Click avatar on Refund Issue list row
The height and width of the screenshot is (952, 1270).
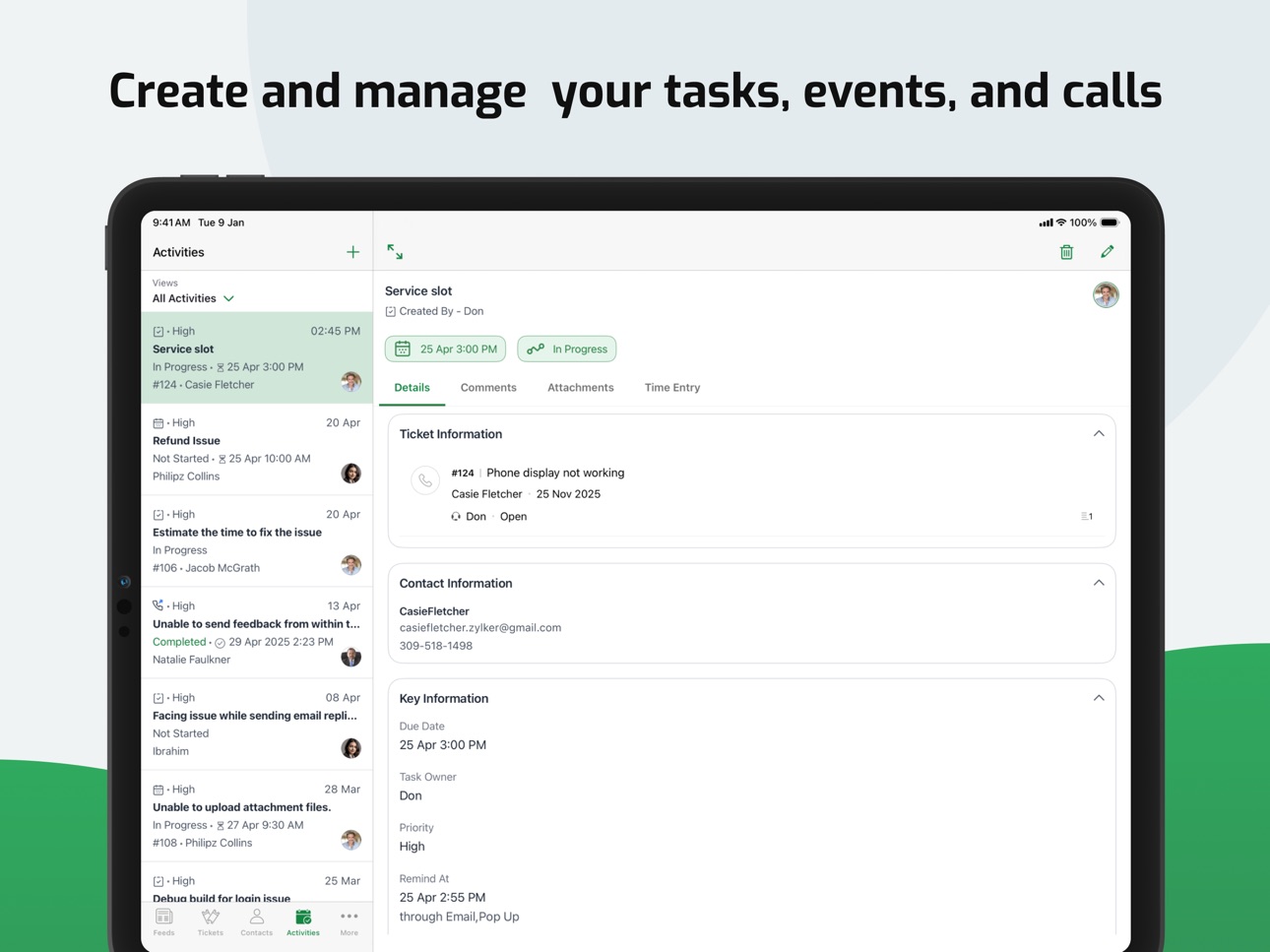[350, 474]
